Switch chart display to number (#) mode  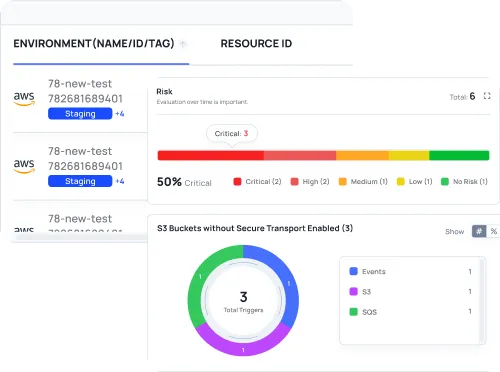click(x=479, y=231)
